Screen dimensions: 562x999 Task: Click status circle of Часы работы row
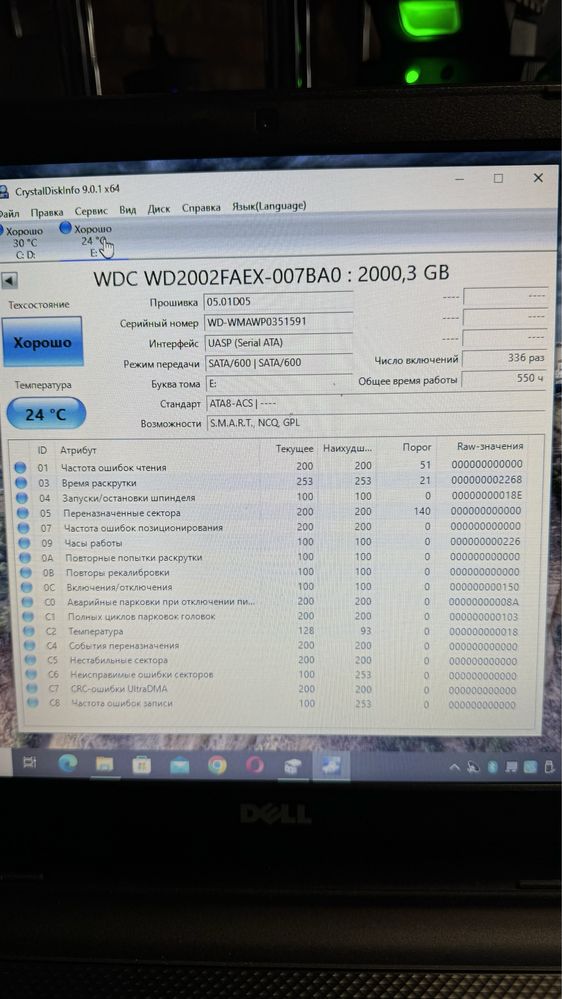tap(25, 543)
